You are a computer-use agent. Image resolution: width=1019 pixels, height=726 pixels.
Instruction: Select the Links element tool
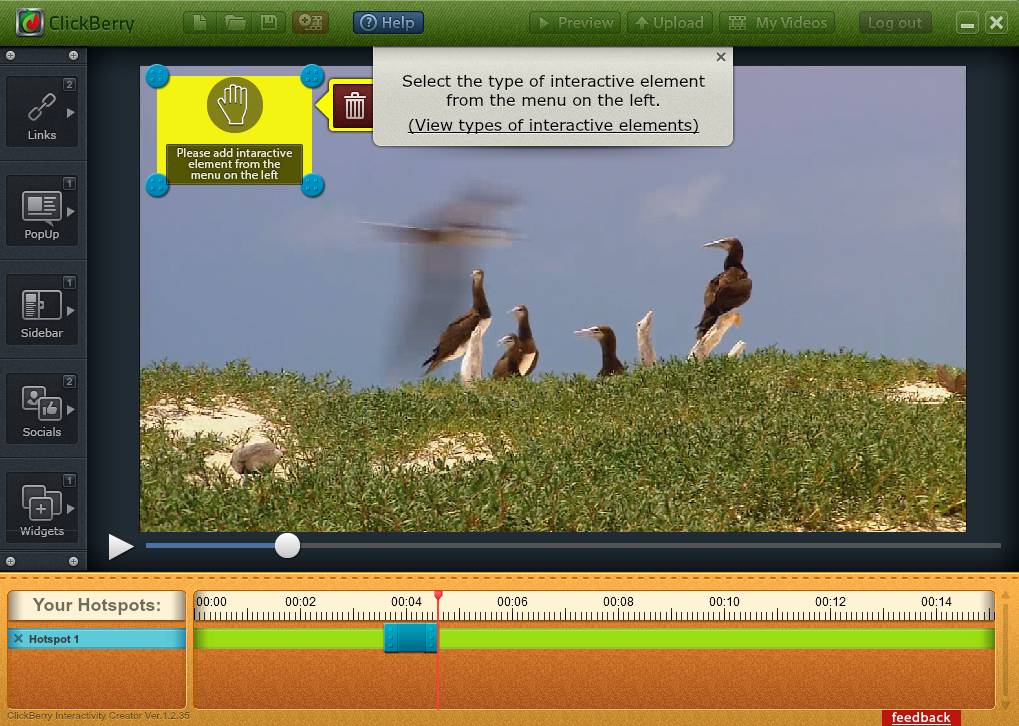[41, 112]
